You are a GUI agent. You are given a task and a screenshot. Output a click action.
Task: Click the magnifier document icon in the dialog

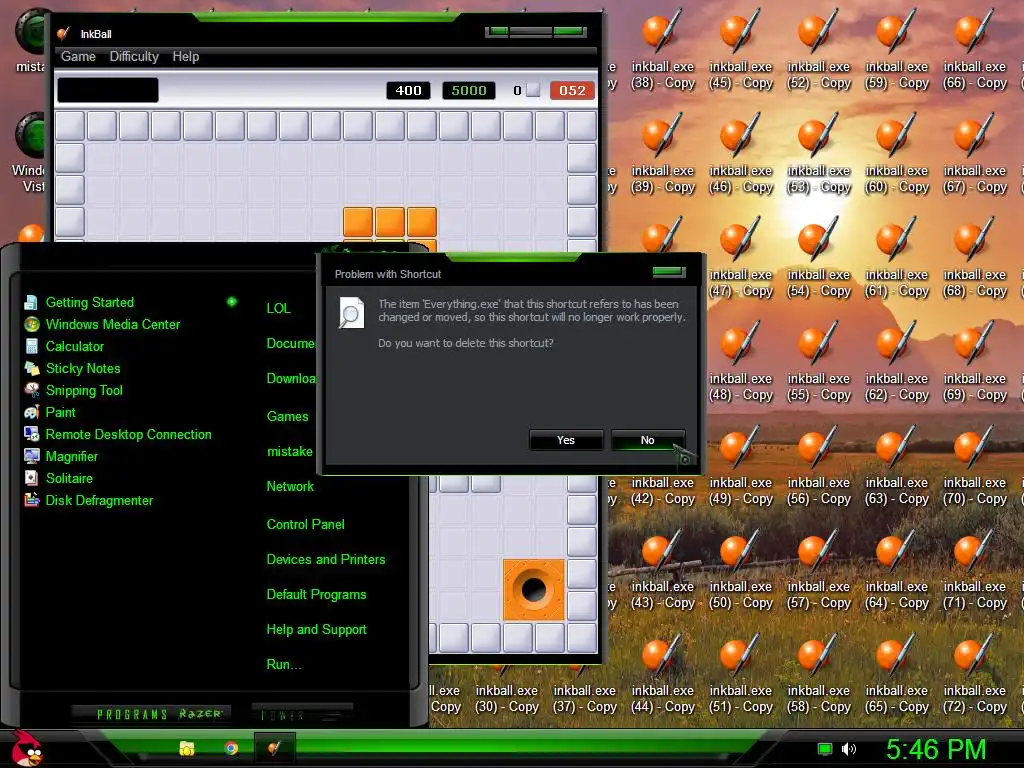tap(351, 313)
